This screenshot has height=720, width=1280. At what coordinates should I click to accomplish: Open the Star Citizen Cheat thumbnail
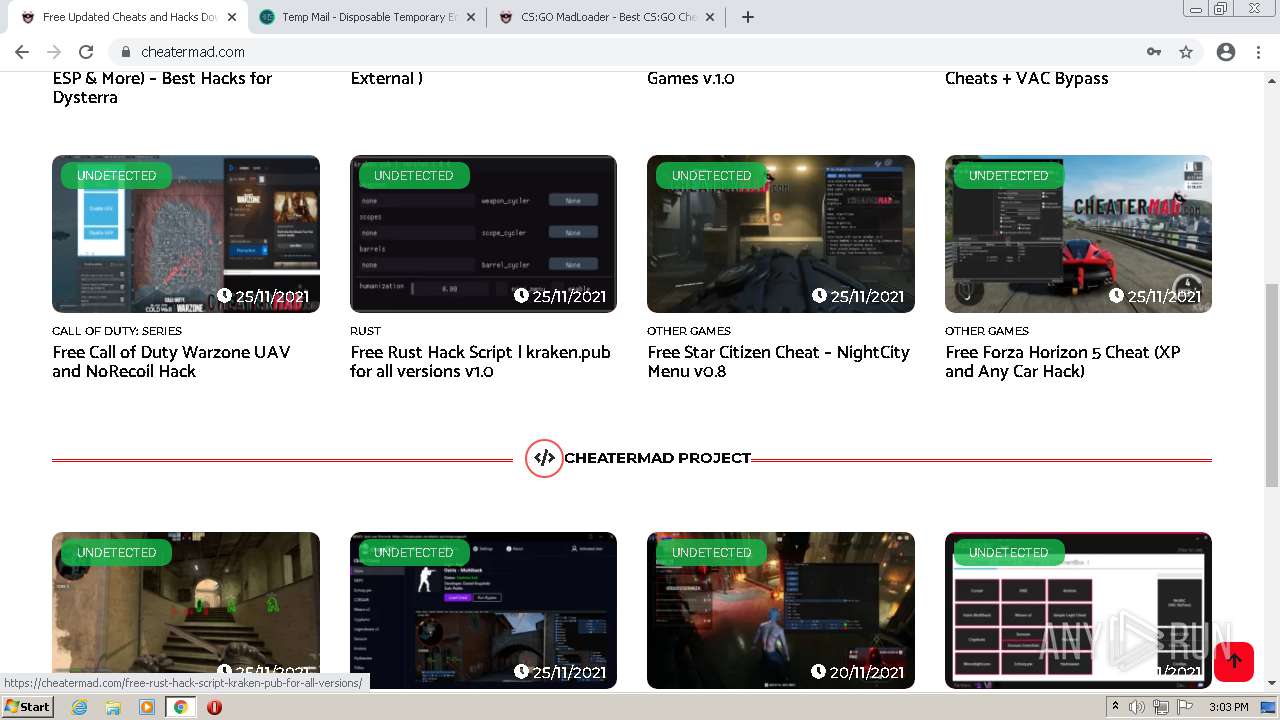pos(781,234)
